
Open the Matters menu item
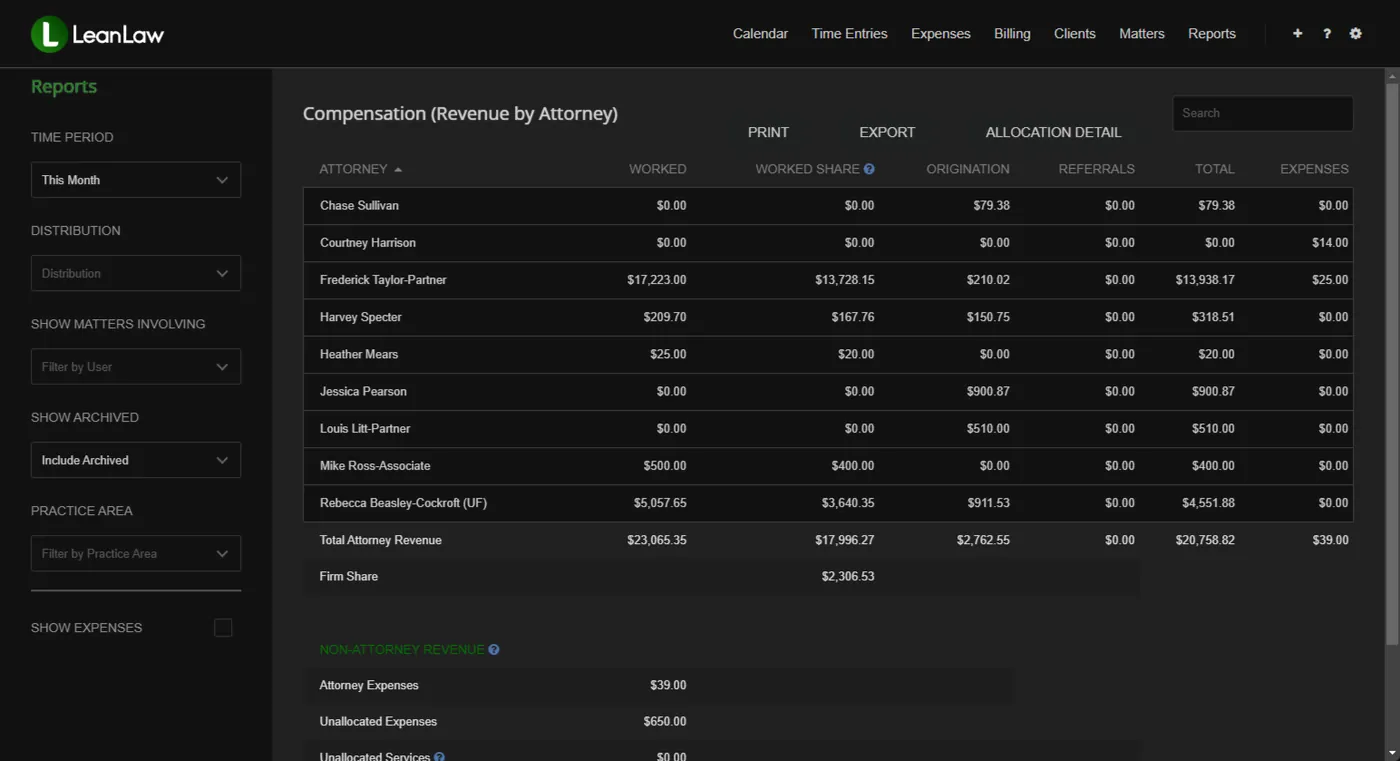pyautogui.click(x=1141, y=33)
